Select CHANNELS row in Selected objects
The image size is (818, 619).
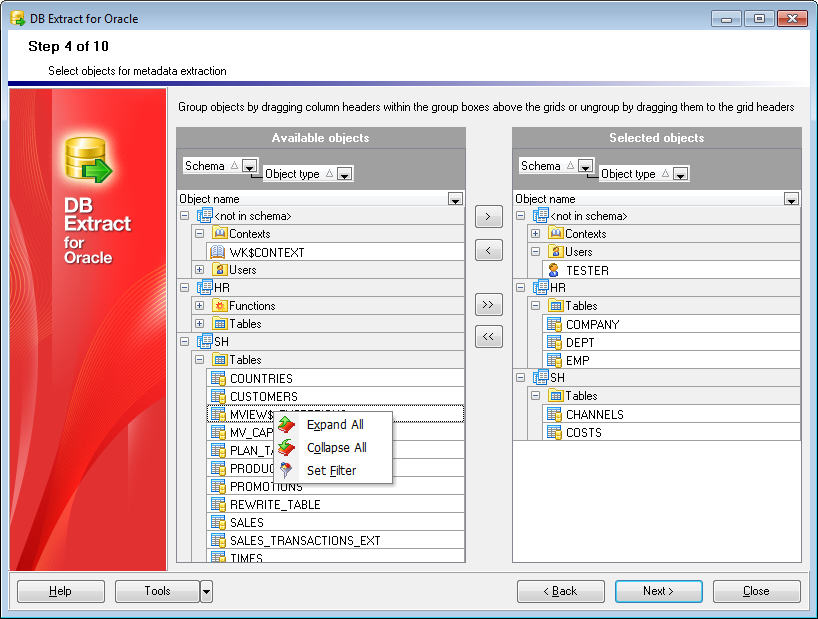(671, 414)
